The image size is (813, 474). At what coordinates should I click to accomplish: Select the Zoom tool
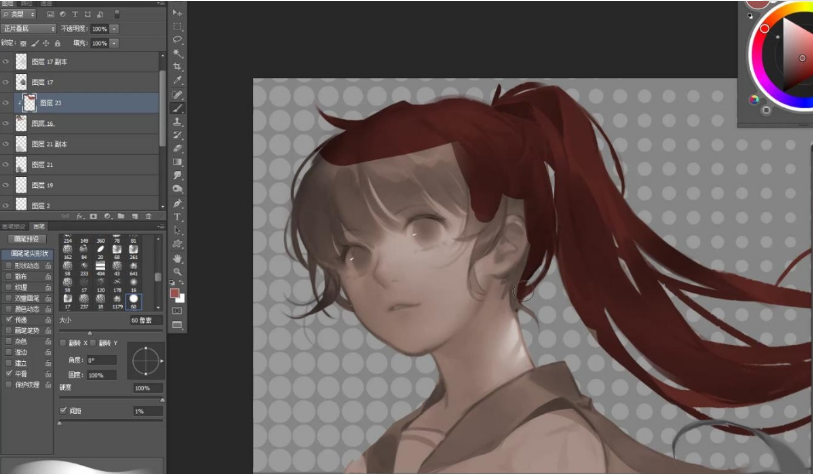tap(177, 271)
